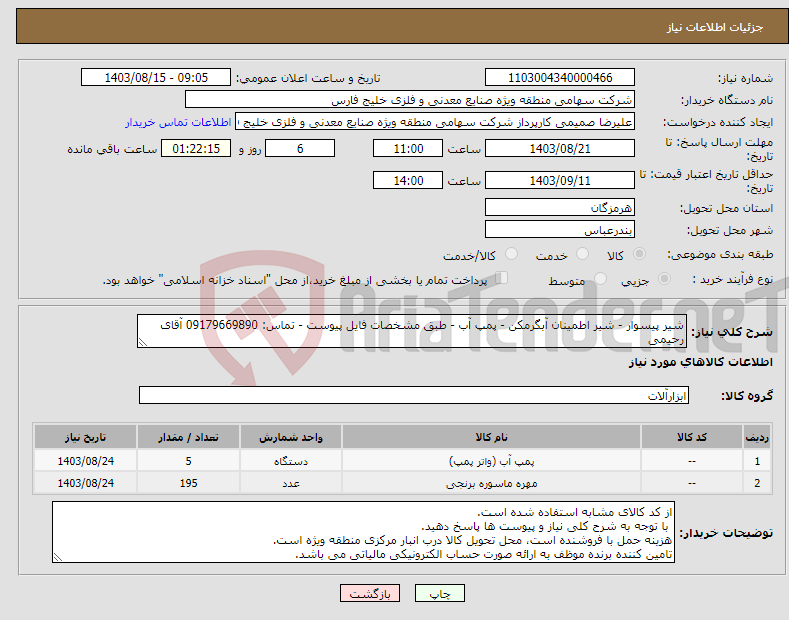Click the جزئیات اطلاعات نیاز page header
The image size is (789, 620).
(715, 27)
